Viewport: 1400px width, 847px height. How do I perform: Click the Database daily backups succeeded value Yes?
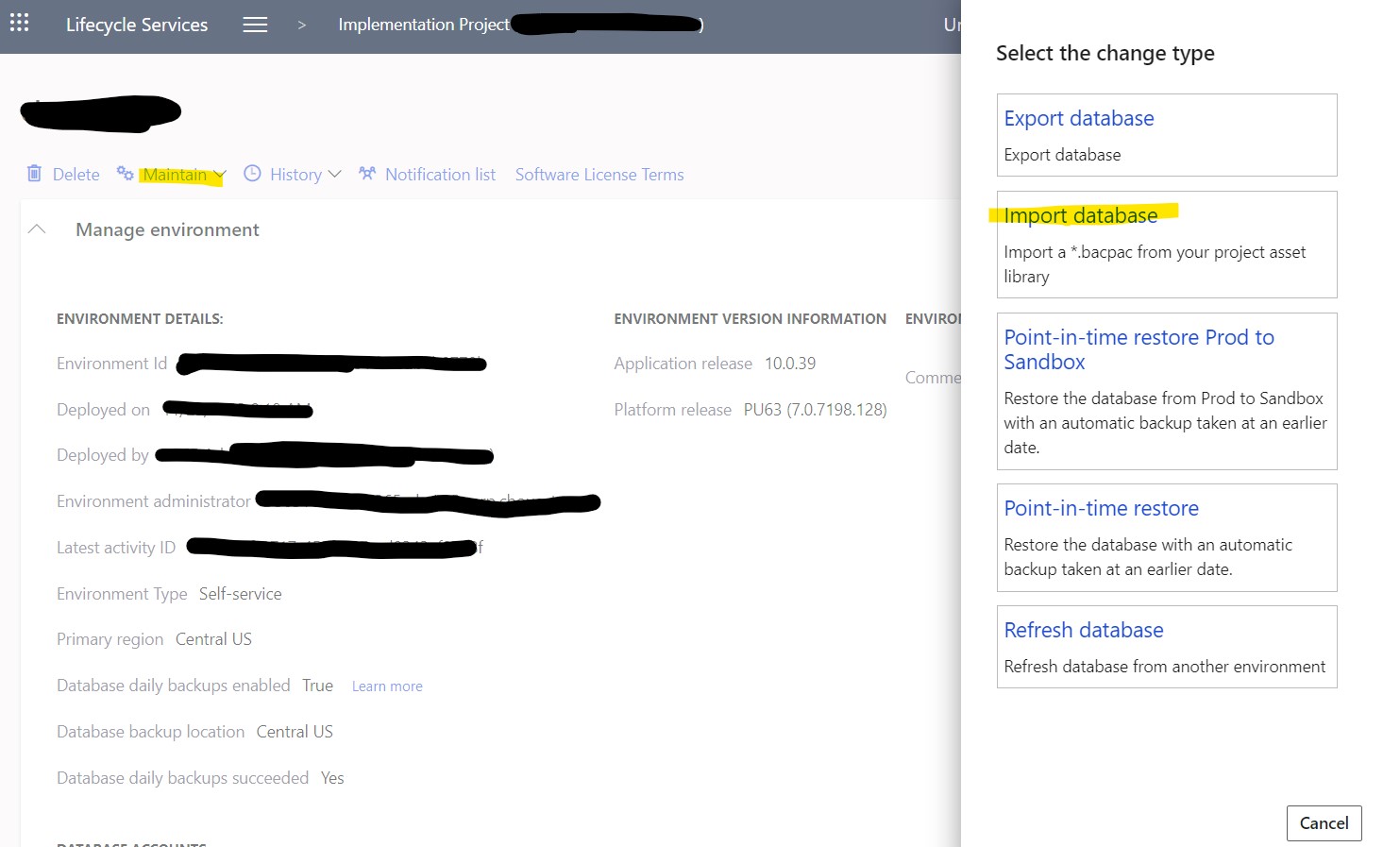[x=332, y=778]
